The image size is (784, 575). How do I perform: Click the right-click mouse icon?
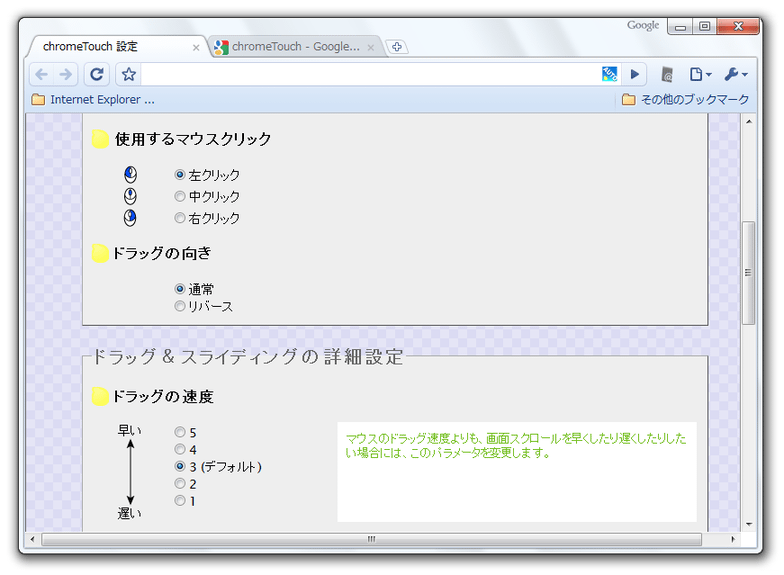[x=130, y=218]
